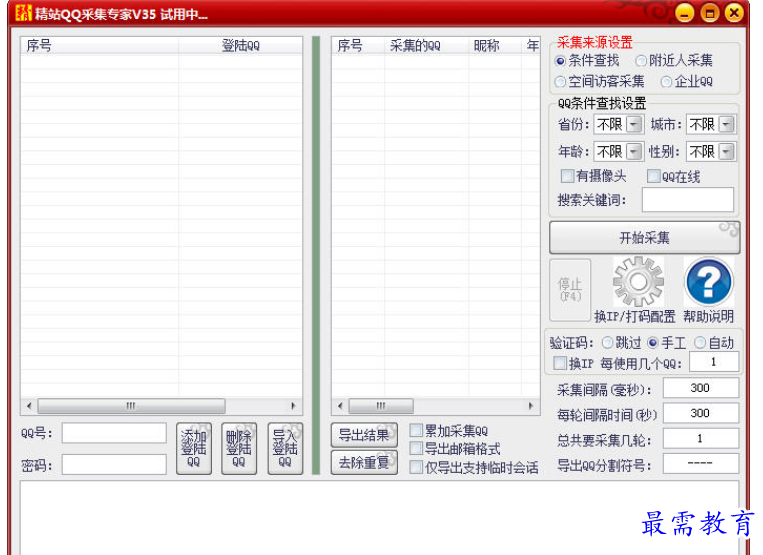
Task: Click right arrow of login list scrollbar
Action: coord(293,406)
